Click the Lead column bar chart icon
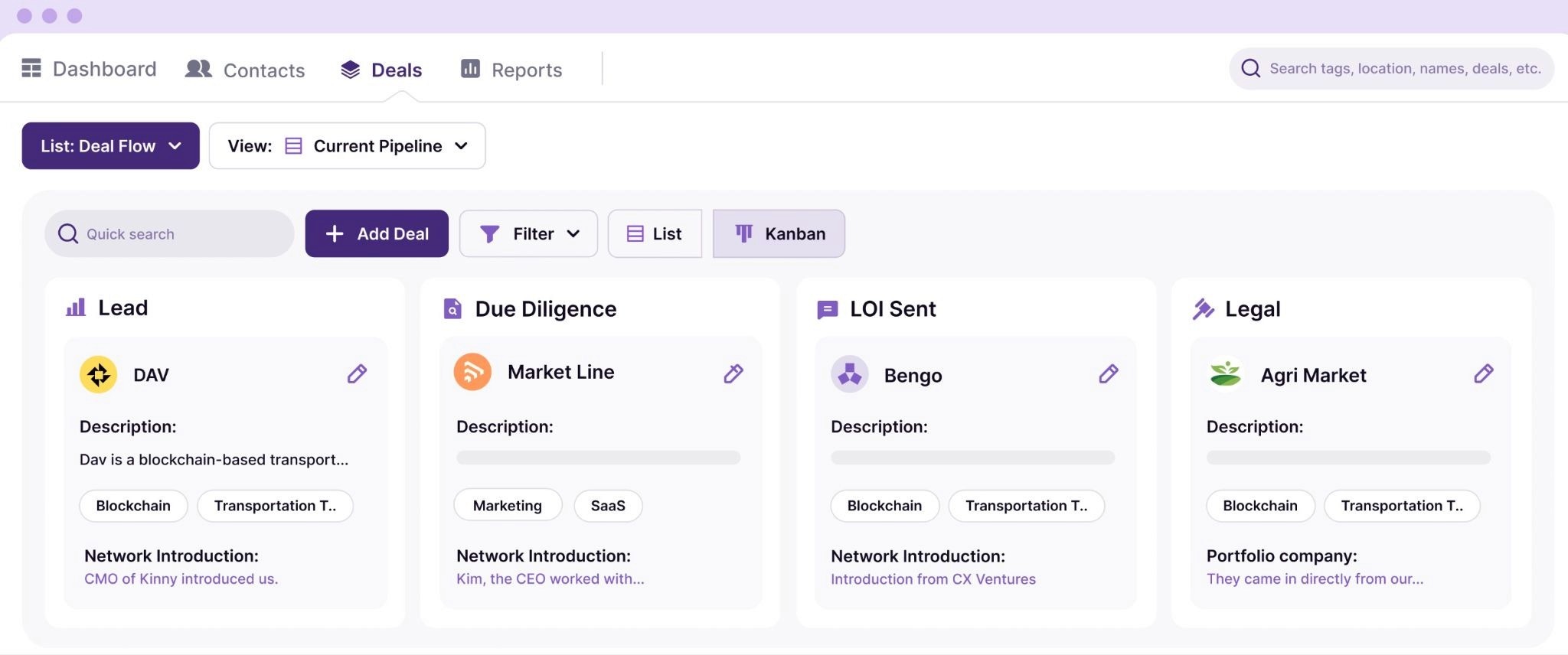Image resolution: width=1568 pixels, height=655 pixels. pos(76,308)
